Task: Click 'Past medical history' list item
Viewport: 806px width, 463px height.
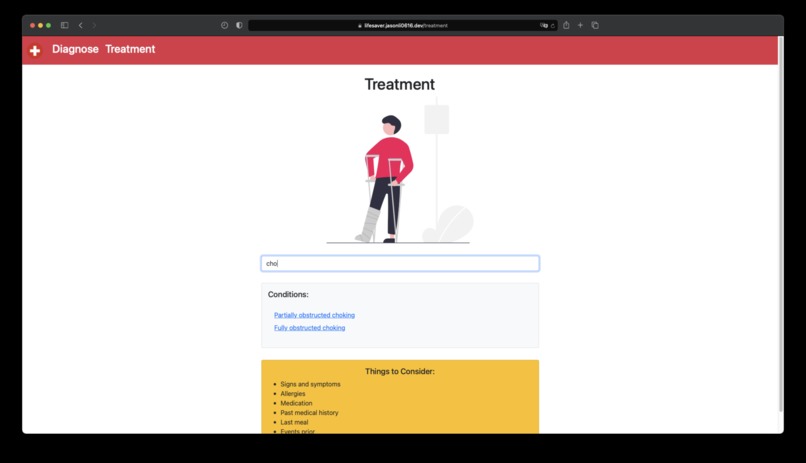Action: 309,413
